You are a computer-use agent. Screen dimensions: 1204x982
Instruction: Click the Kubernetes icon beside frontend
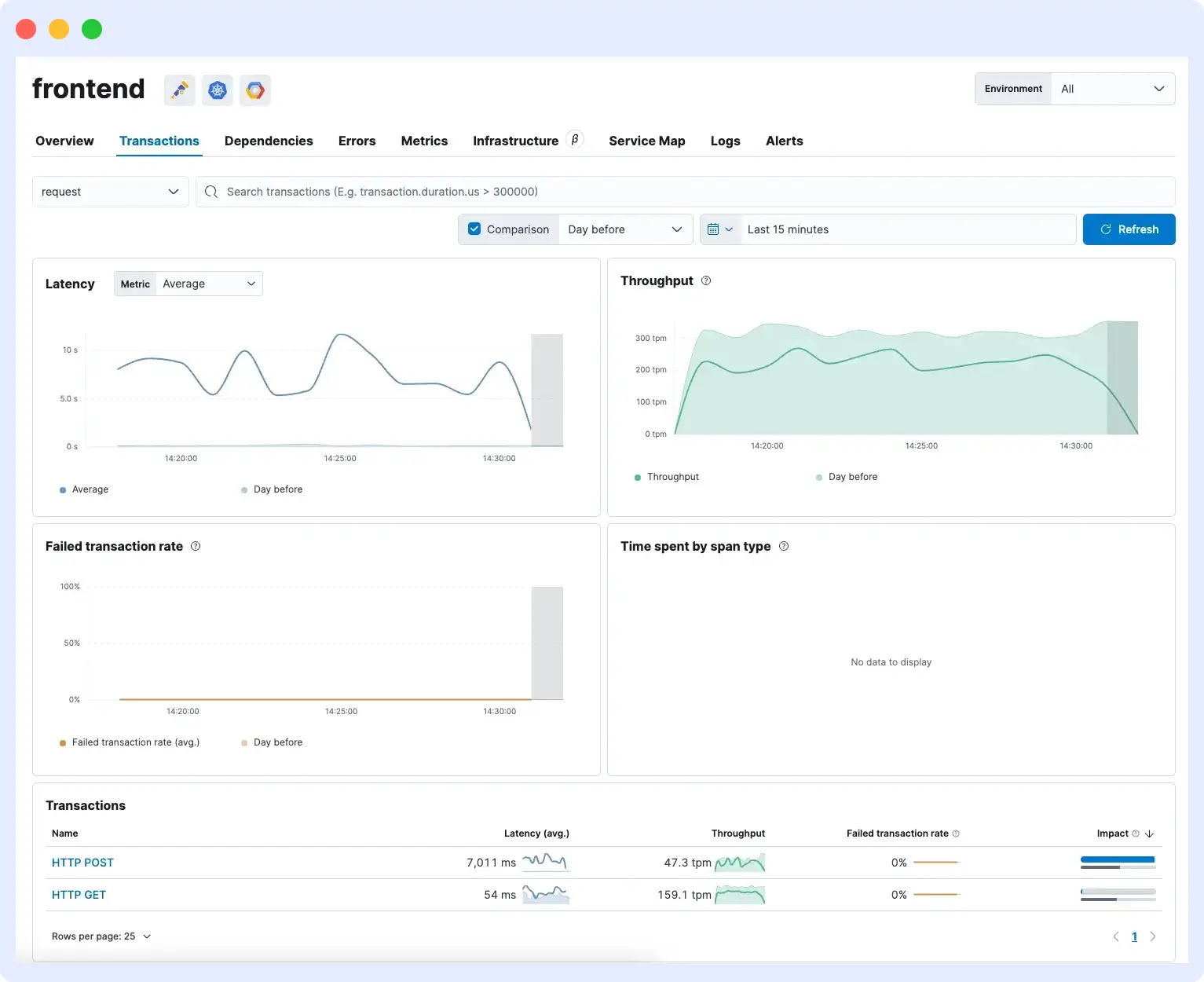(x=218, y=90)
